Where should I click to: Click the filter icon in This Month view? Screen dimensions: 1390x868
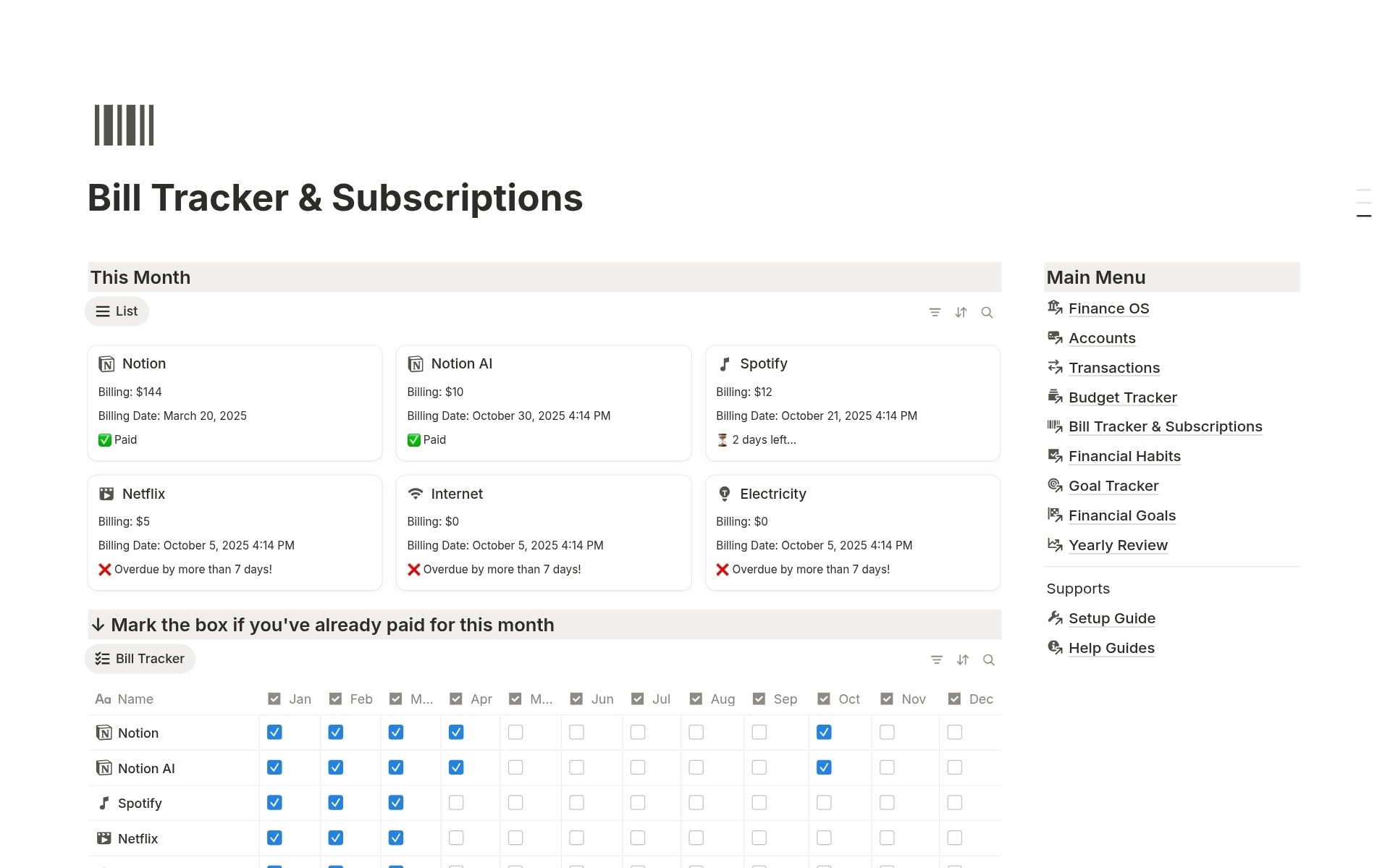[x=935, y=313]
